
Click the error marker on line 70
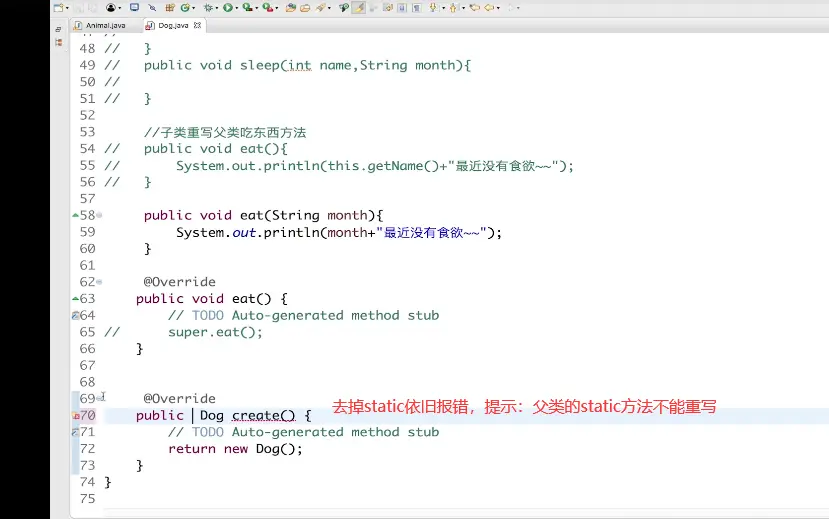click(76, 415)
